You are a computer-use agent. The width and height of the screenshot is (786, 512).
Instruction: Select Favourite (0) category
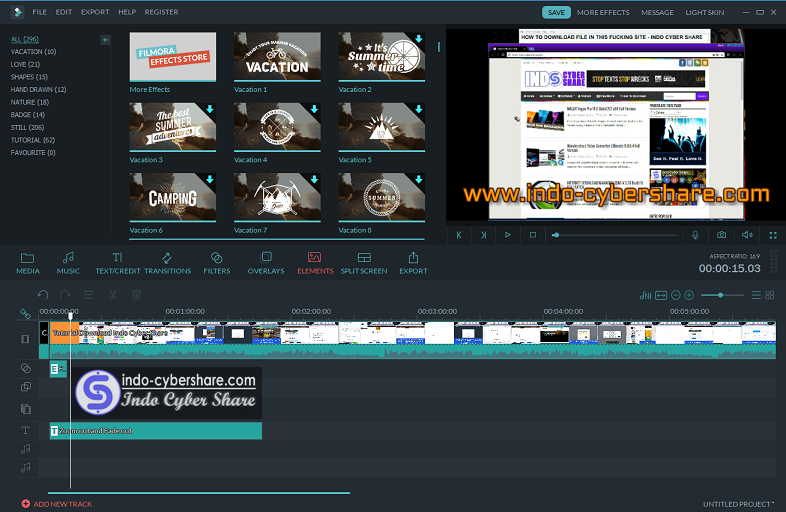point(33,152)
